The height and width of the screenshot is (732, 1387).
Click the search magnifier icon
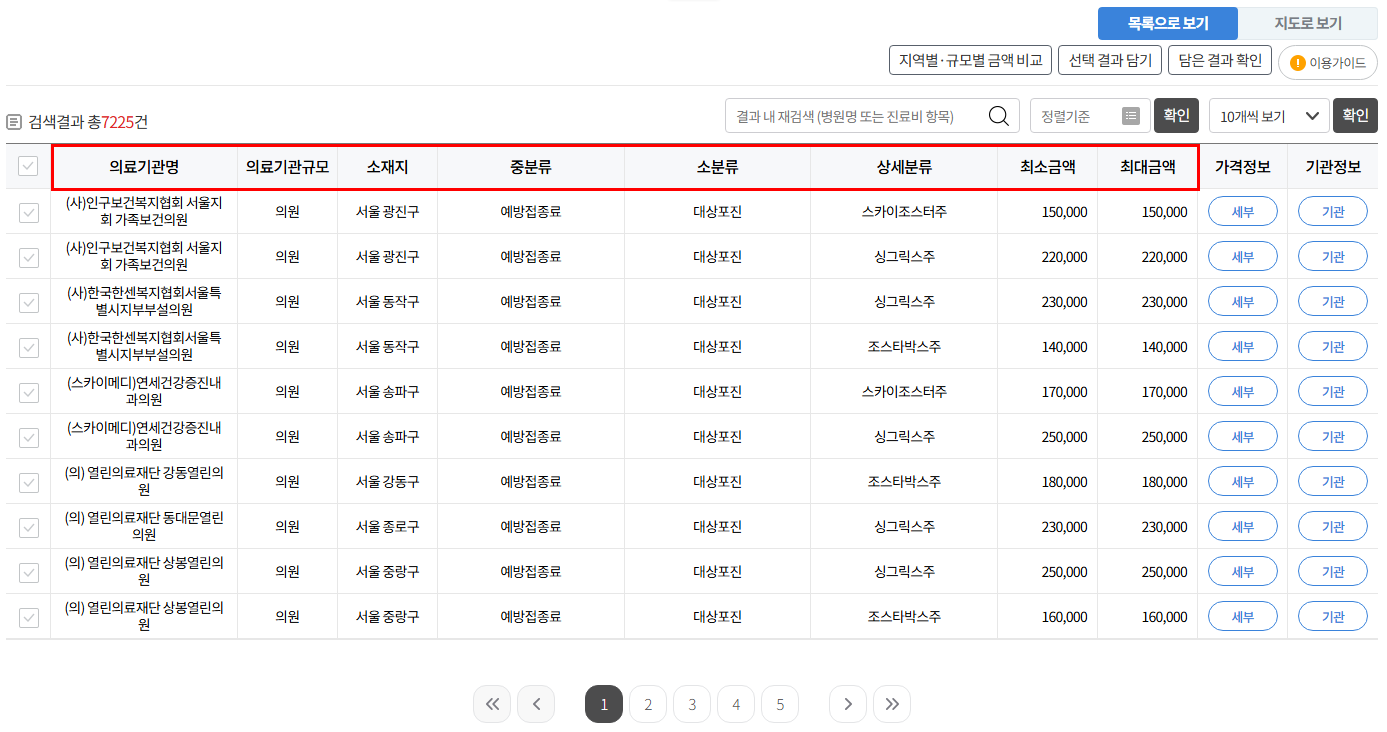[998, 115]
